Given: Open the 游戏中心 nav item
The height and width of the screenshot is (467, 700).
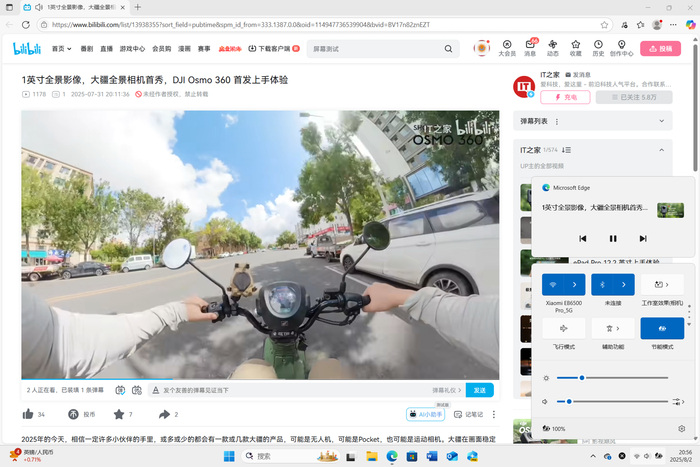Looking at the screenshot, I should (132, 49).
